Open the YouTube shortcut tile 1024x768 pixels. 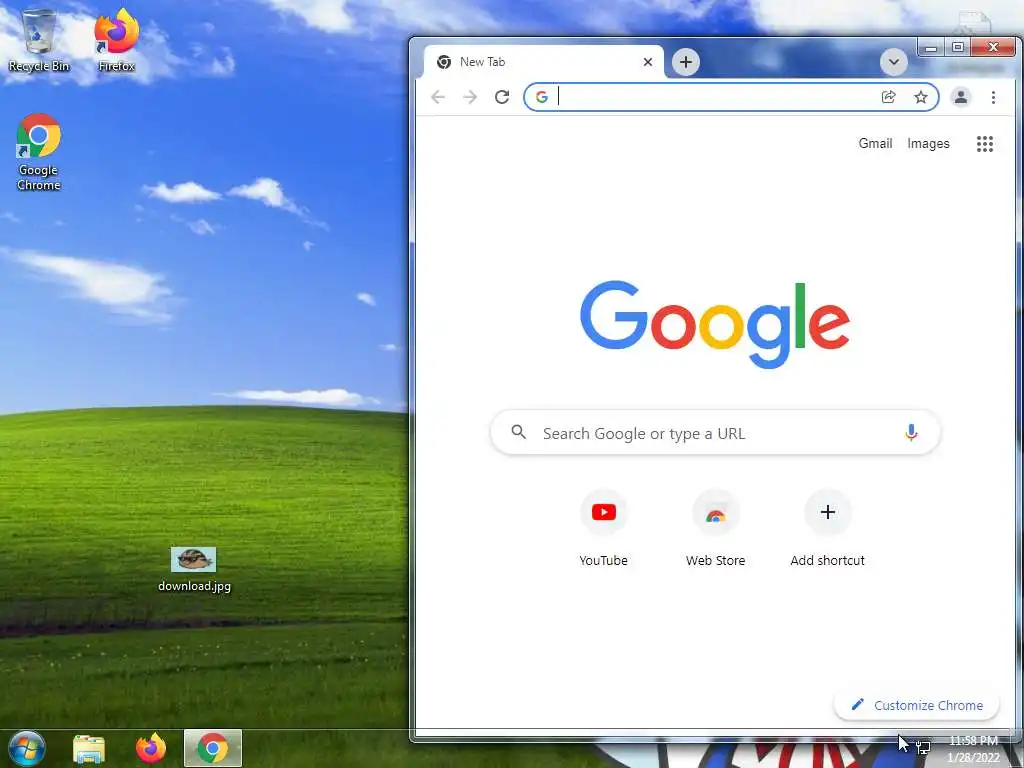tap(603, 528)
